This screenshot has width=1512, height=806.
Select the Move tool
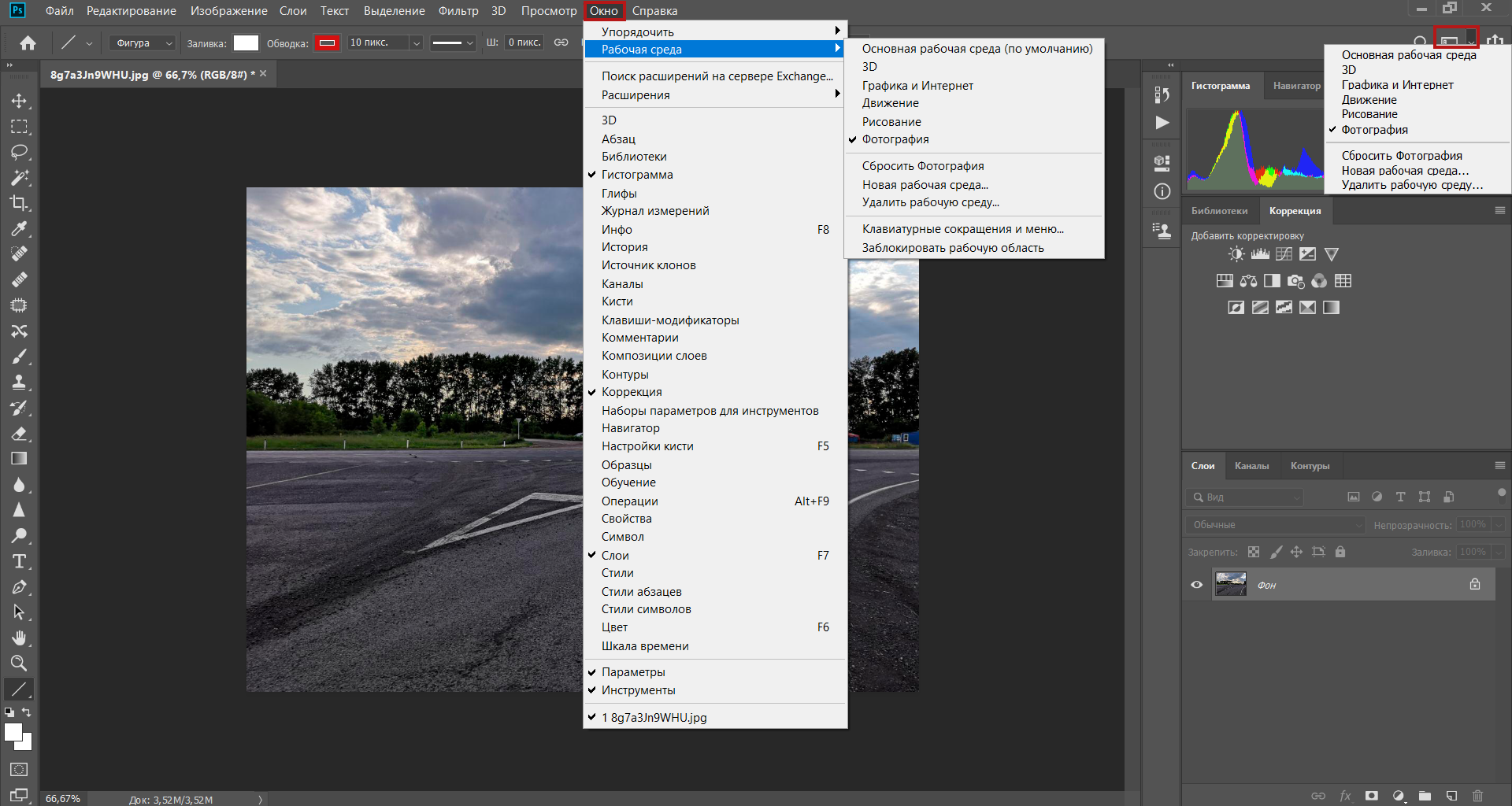[19, 101]
